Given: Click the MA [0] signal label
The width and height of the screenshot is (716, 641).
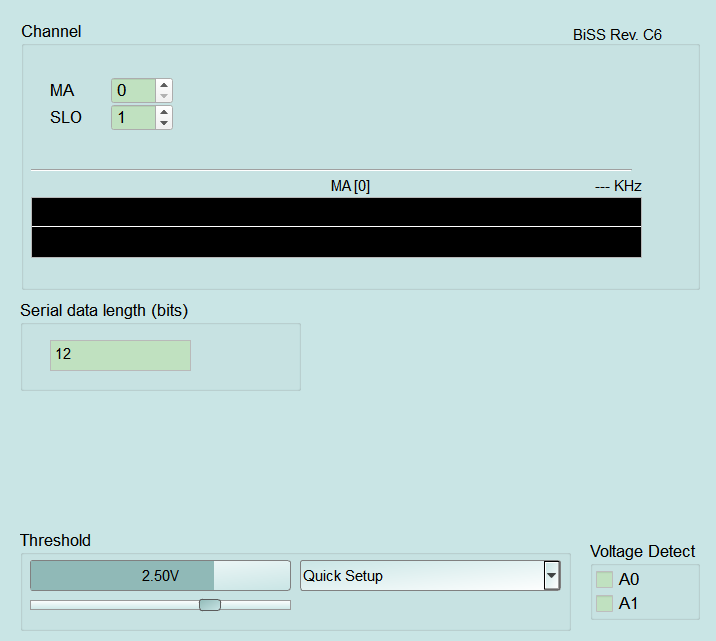Looking at the screenshot, I should click(x=350, y=186).
